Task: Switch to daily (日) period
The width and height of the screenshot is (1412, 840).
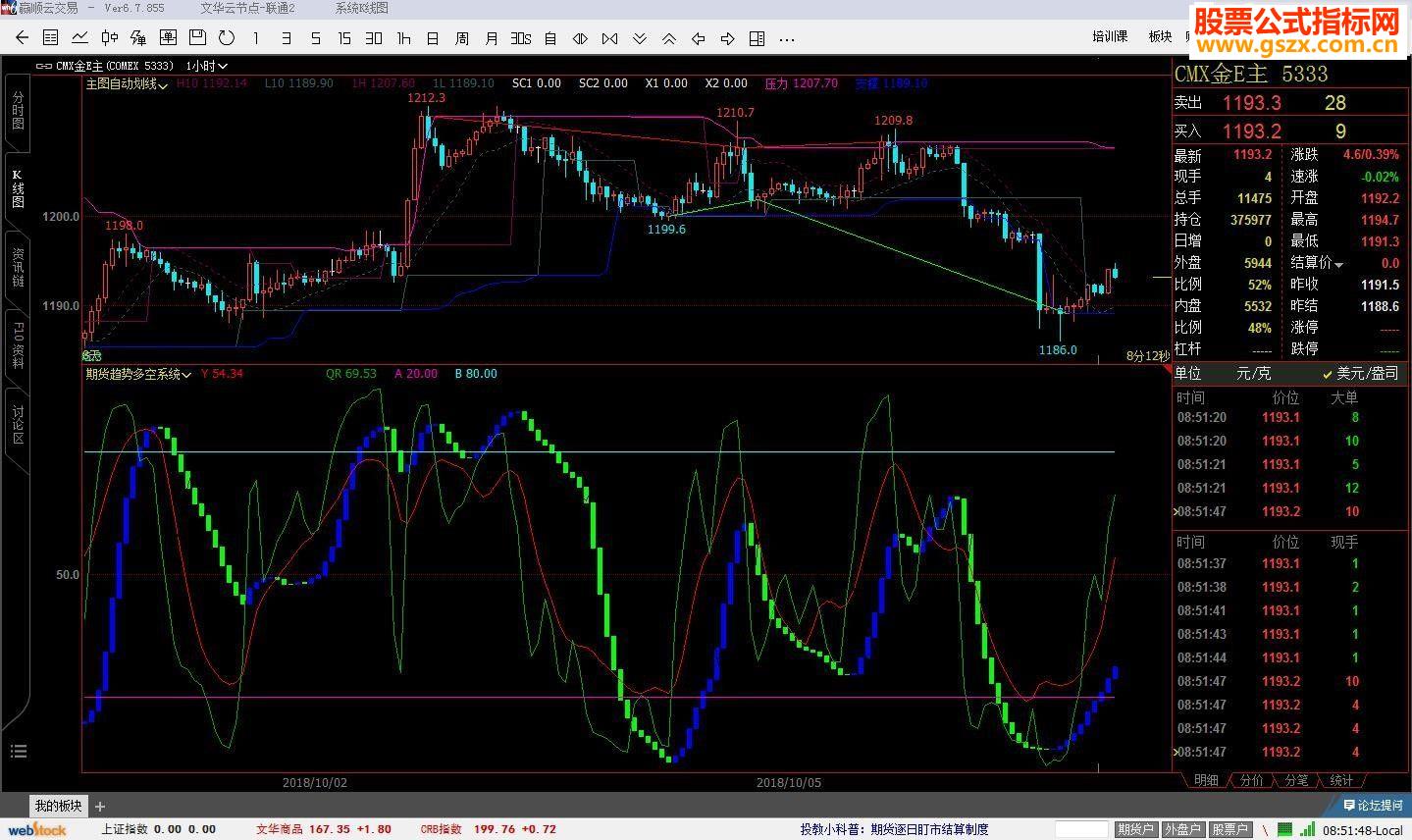Action: [433, 38]
